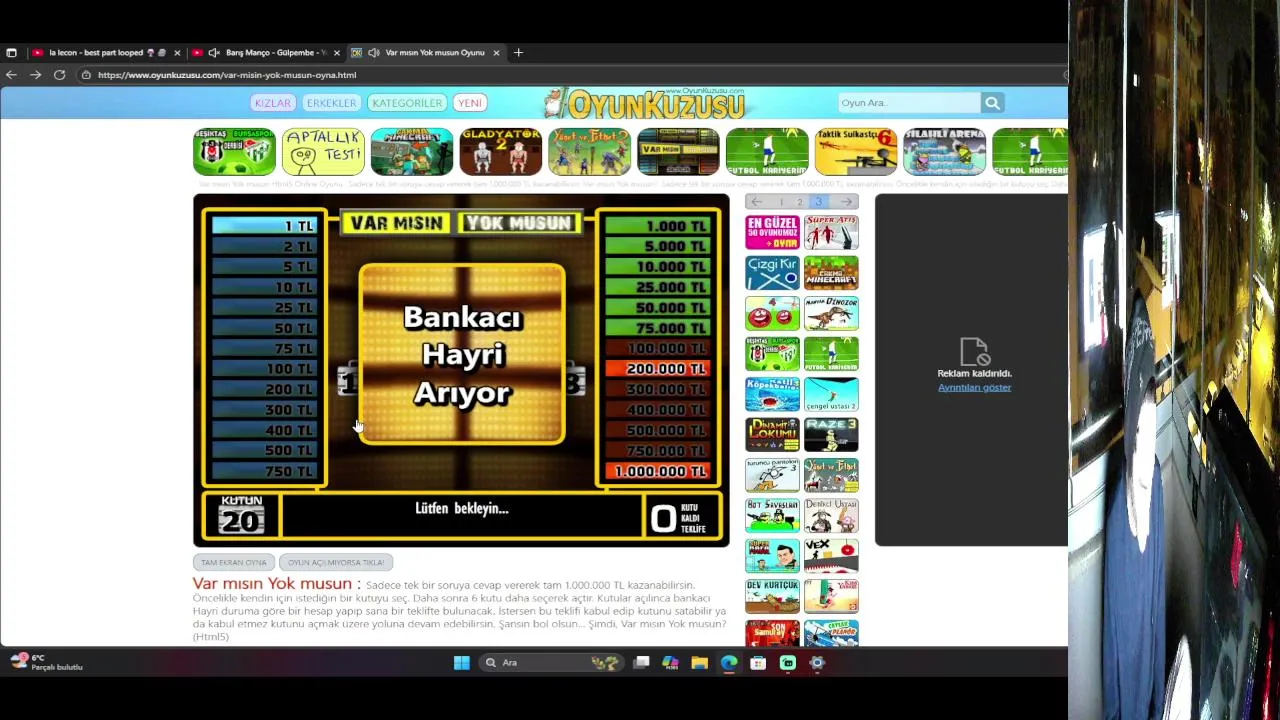Open the Gladyatör 2 game icon
Viewport: 1280px width, 720px height.
[501, 152]
